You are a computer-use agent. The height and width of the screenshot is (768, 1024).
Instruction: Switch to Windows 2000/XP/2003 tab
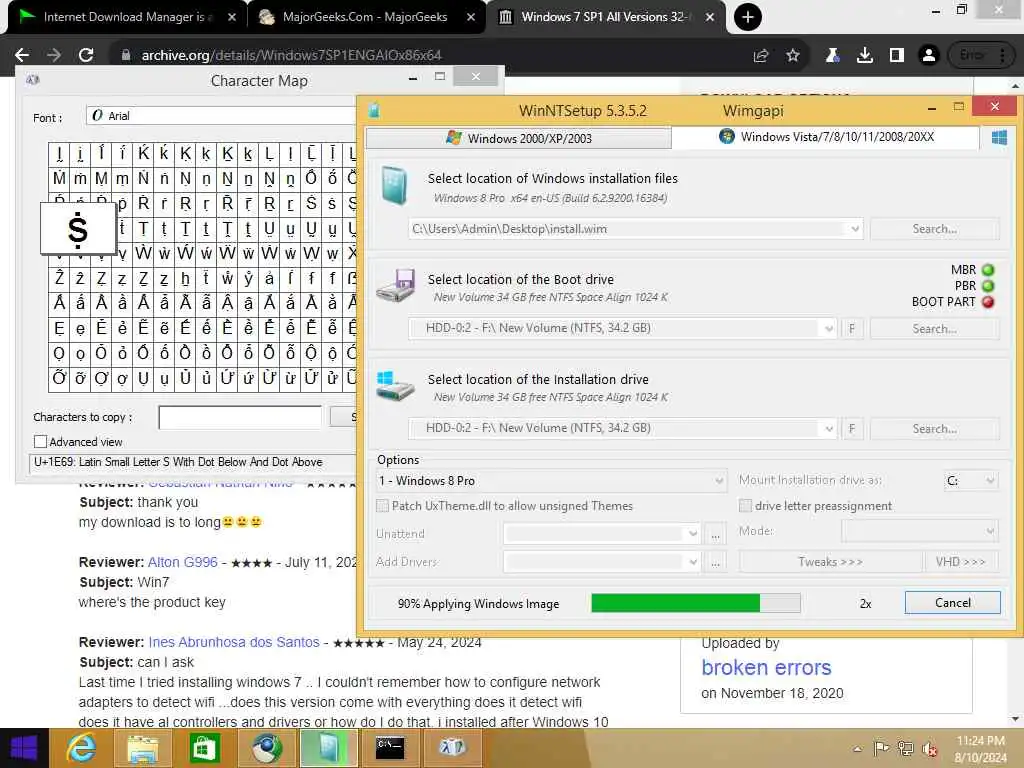(519, 138)
